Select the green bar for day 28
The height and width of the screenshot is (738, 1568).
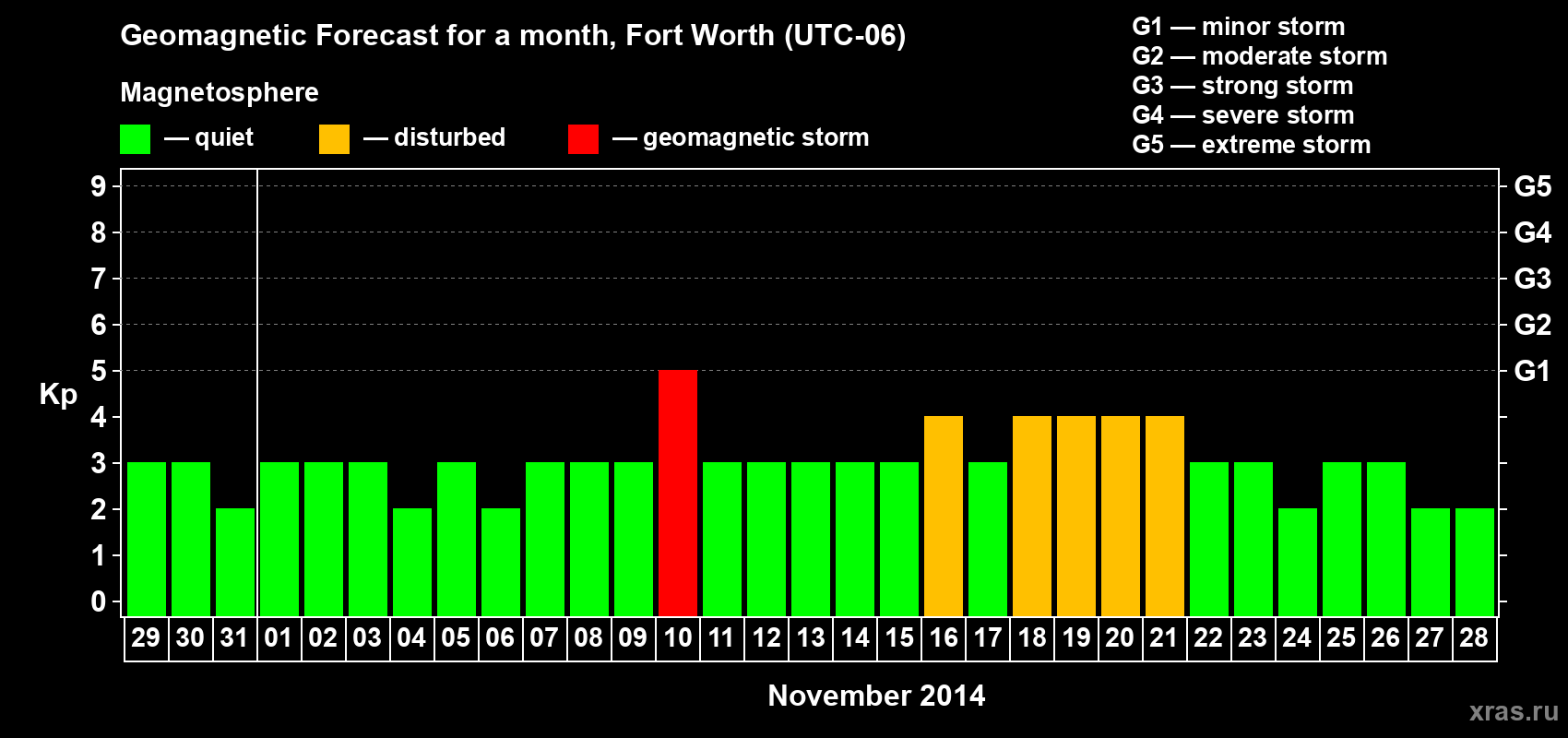click(x=1475, y=562)
